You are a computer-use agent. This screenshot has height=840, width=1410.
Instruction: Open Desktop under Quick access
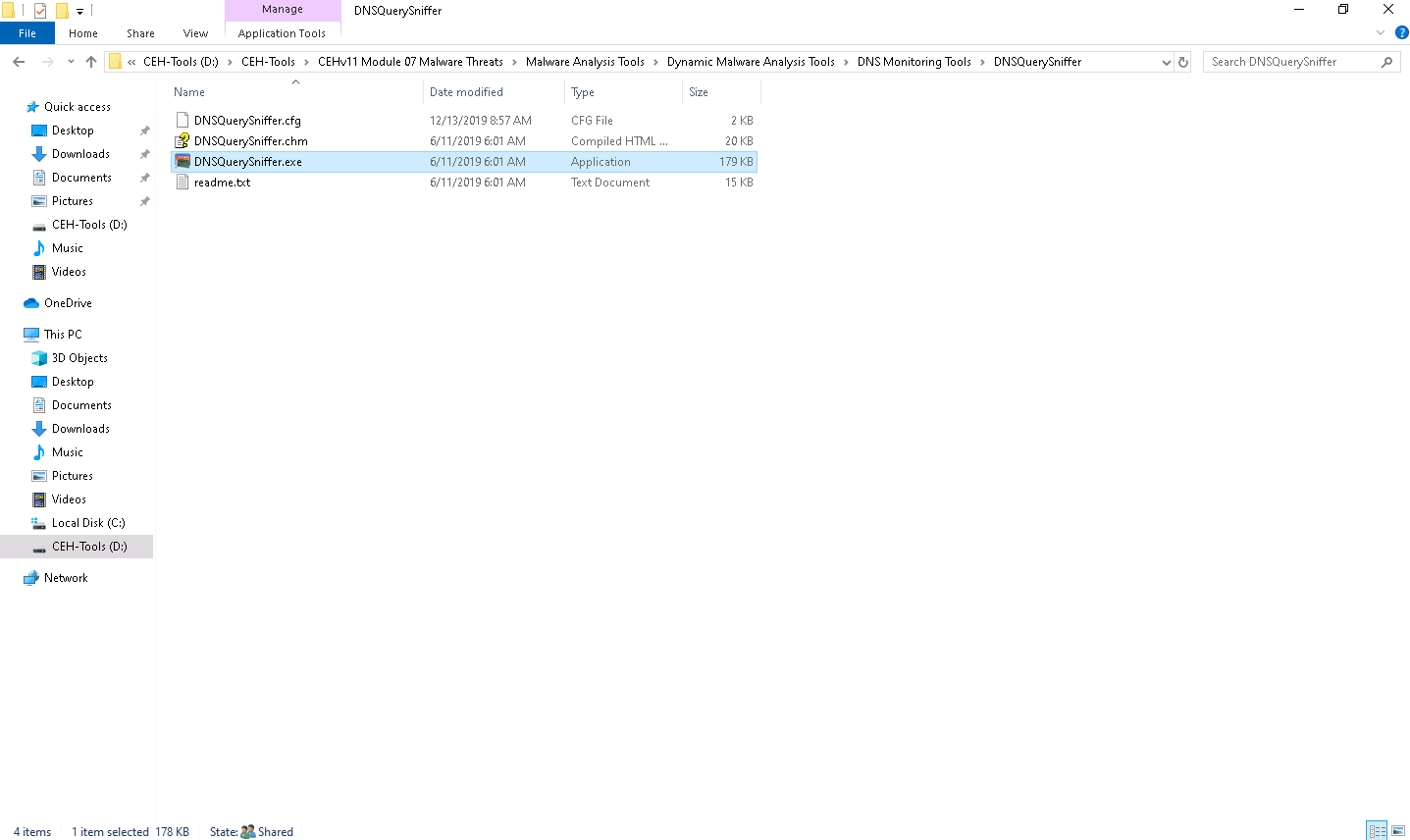tap(73, 131)
